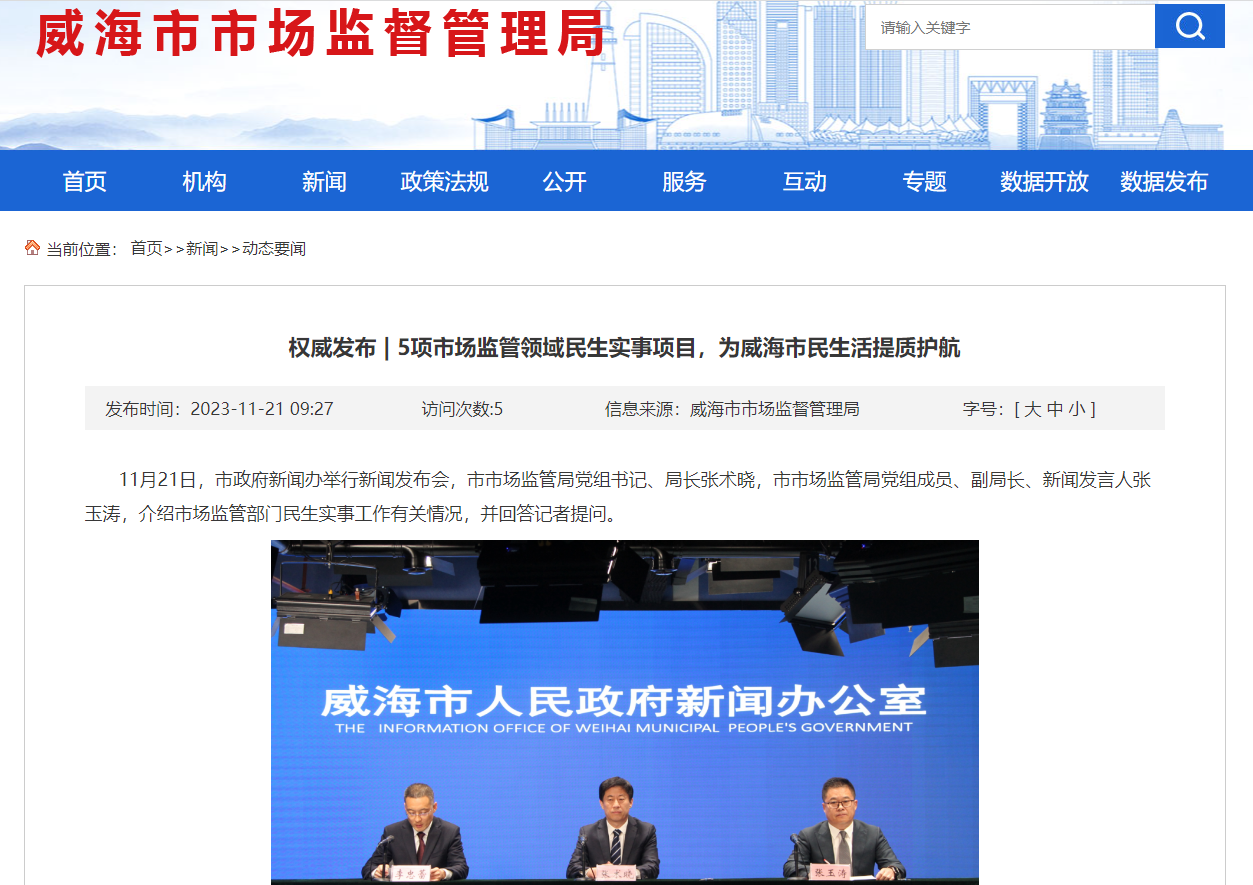
Task: Open the 服务 navigation menu item
Action: coord(684,181)
